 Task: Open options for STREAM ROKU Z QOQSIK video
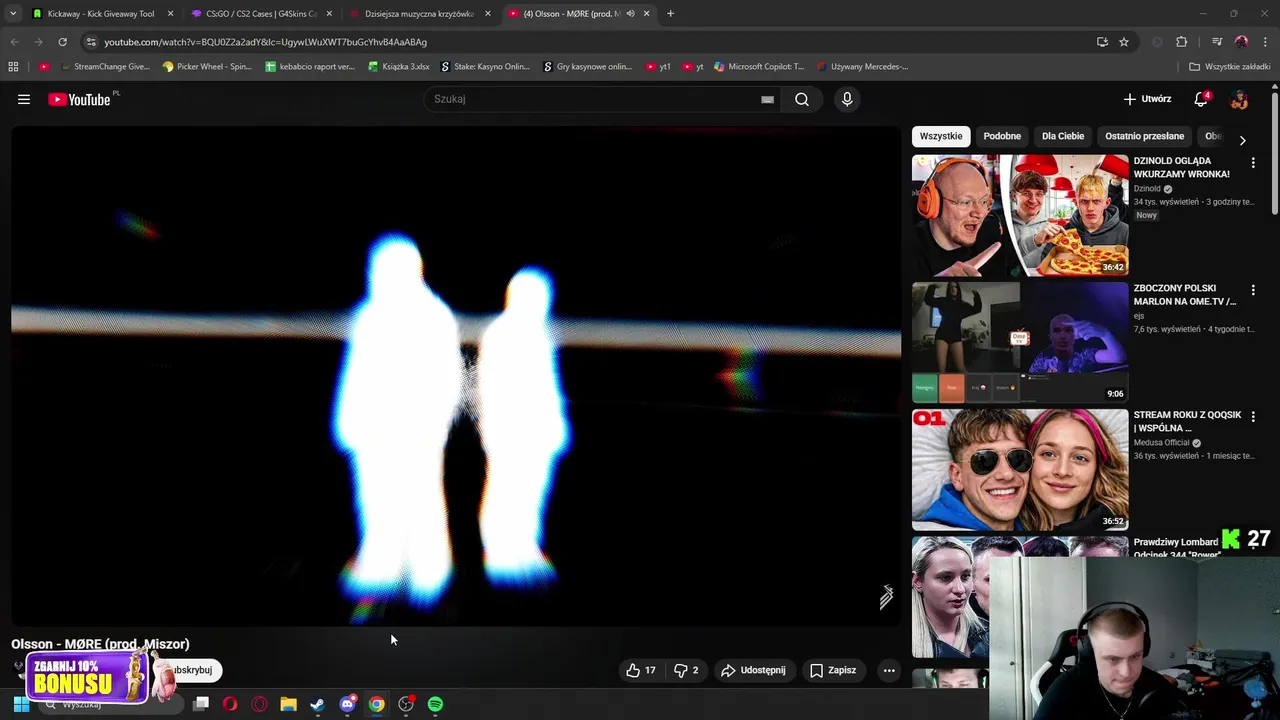pos(1253,416)
